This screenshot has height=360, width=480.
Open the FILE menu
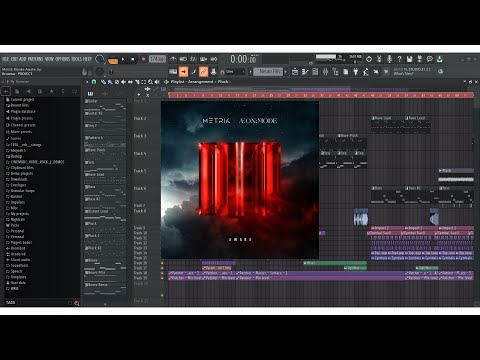click(x=6, y=59)
